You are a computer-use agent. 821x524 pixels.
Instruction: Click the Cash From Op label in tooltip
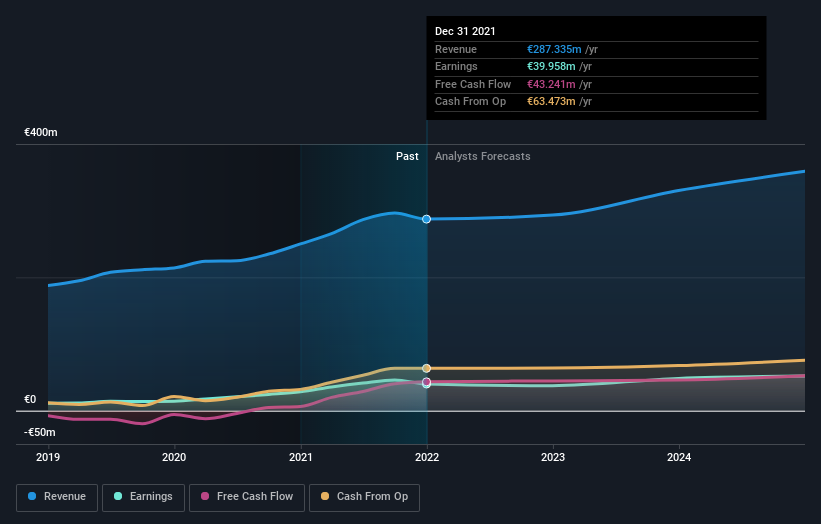(470, 102)
